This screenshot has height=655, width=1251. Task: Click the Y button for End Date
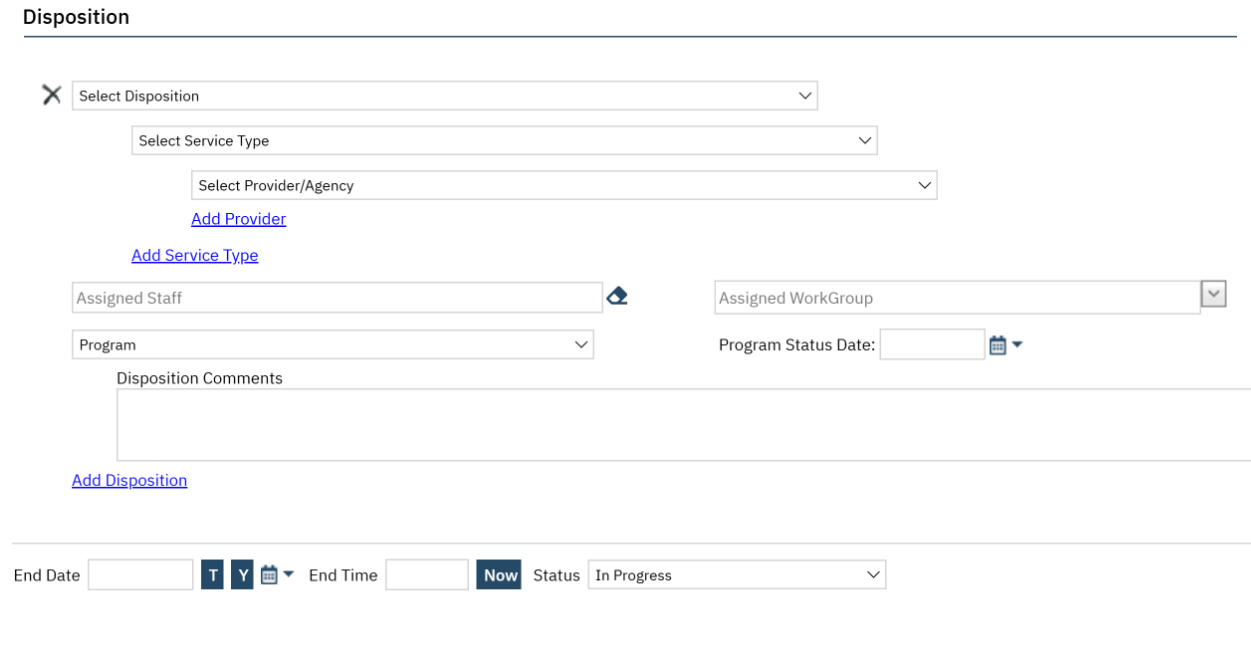243,575
